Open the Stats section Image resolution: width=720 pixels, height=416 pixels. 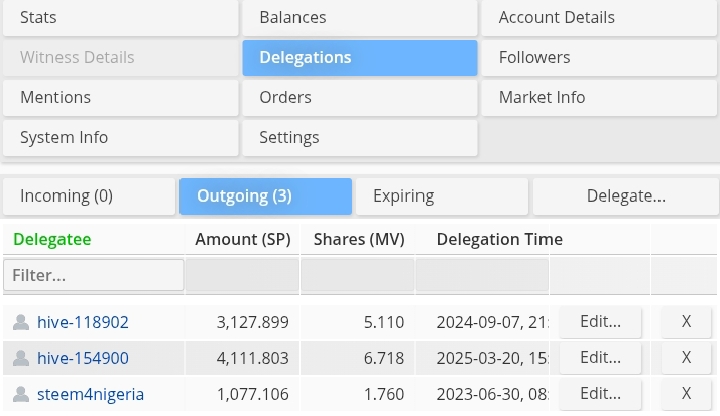click(x=120, y=18)
